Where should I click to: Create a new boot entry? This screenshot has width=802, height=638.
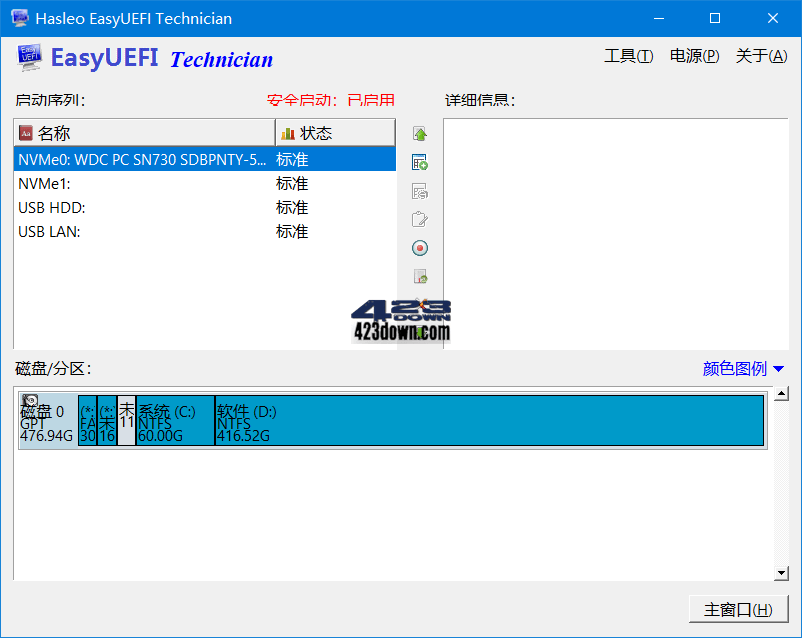(x=420, y=161)
